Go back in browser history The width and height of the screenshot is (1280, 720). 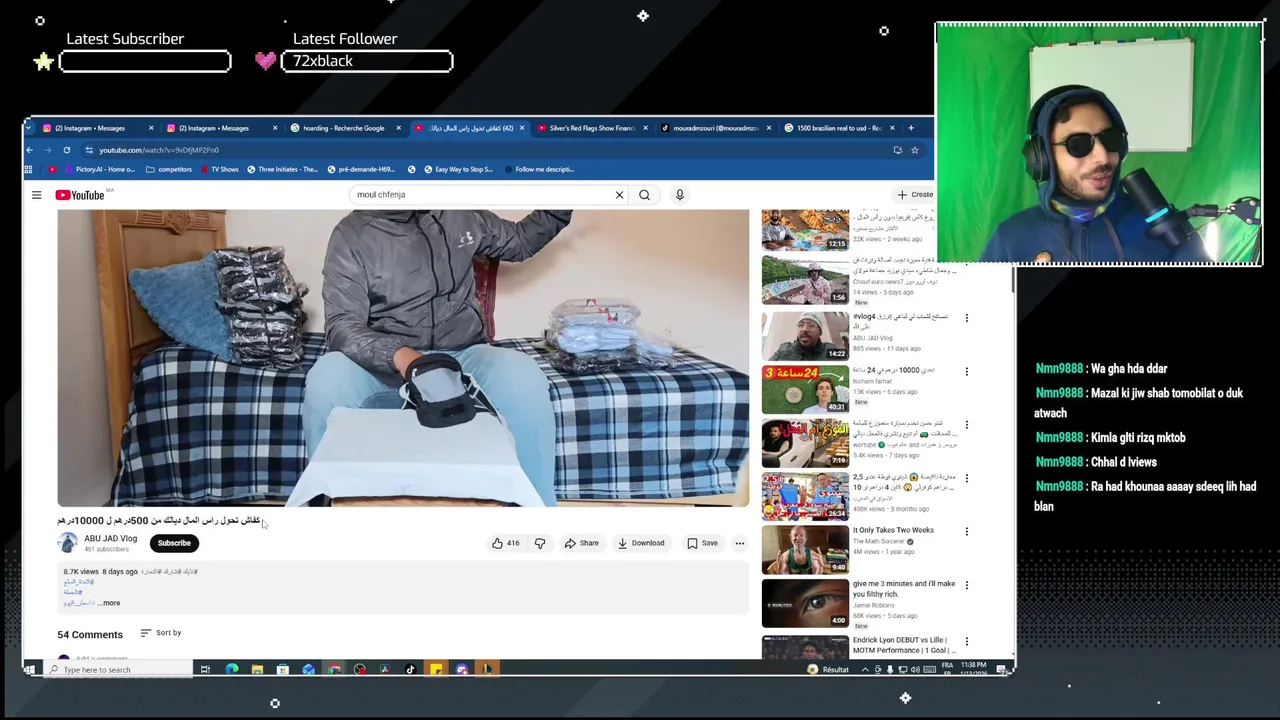[30, 150]
